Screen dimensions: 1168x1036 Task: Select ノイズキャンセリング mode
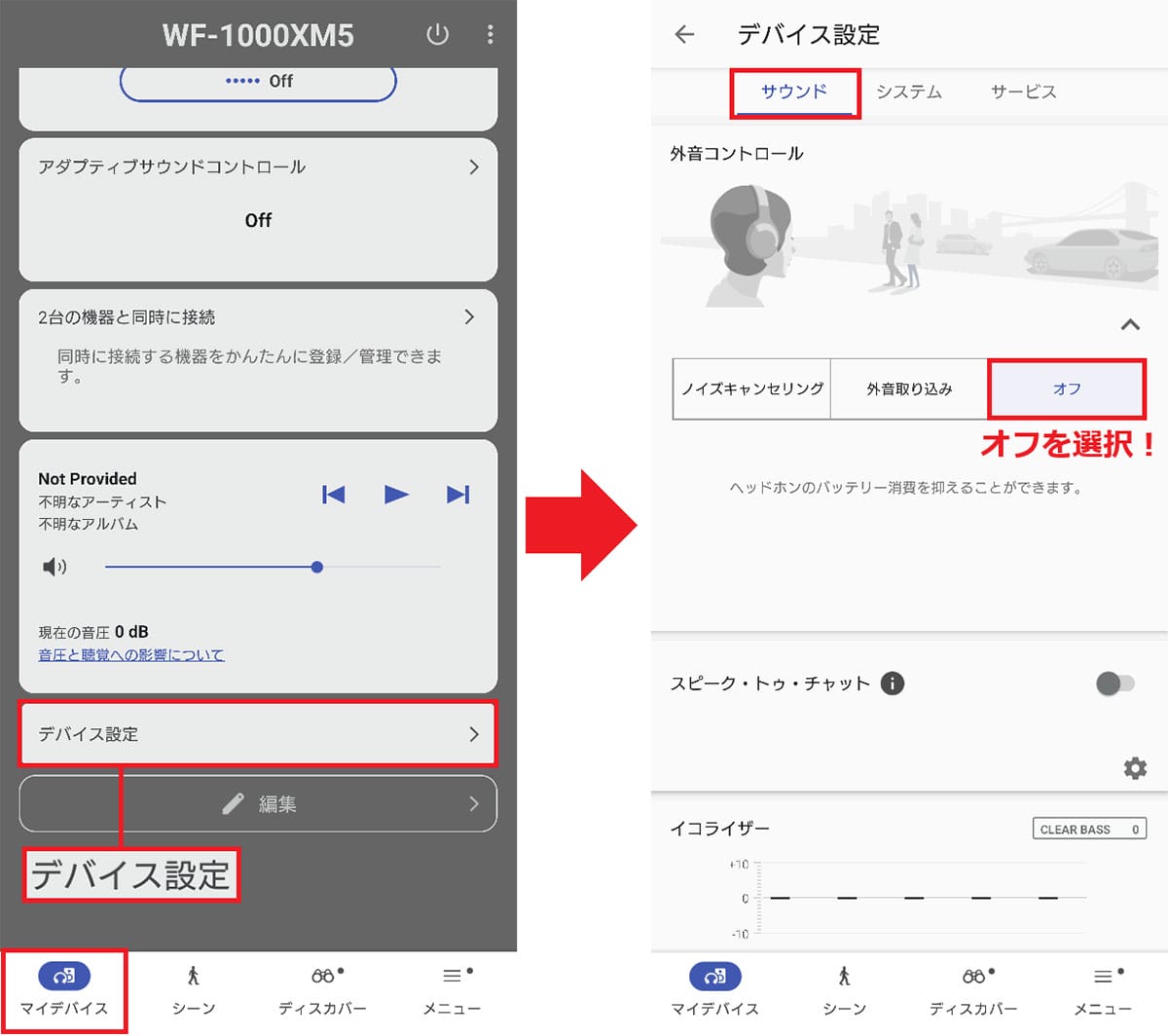click(751, 389)
